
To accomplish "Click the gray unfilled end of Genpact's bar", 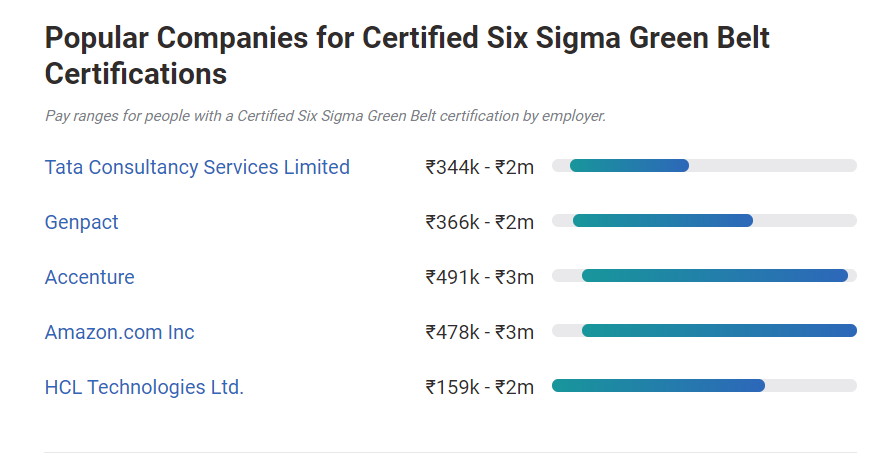I will point(804,220).
